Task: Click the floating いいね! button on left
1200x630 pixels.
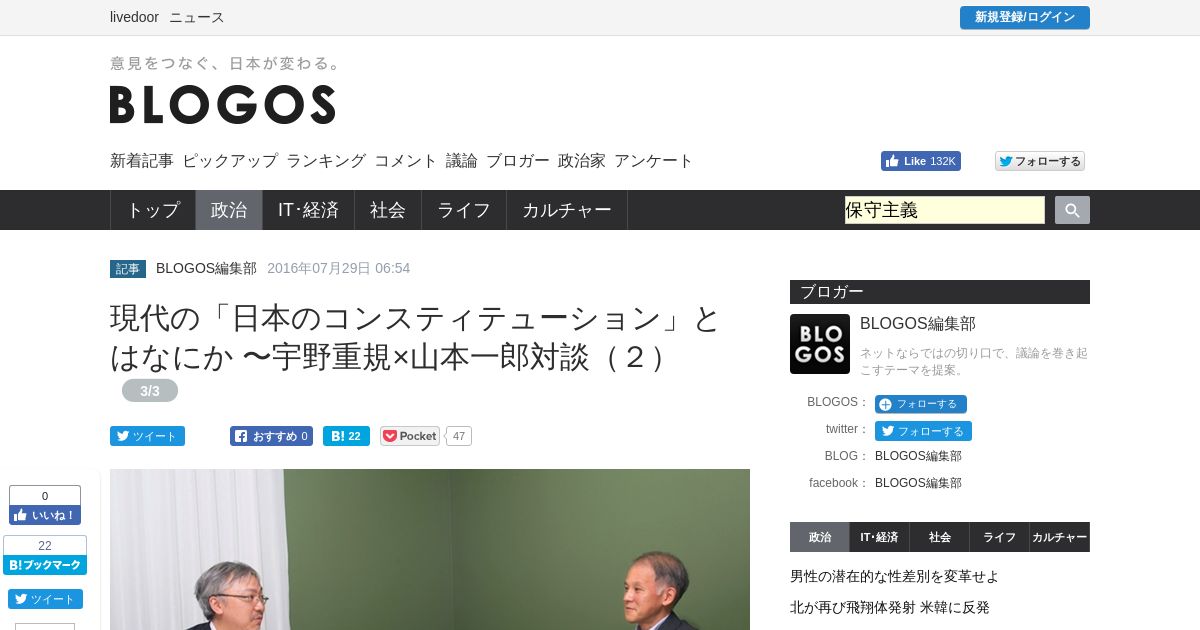Action: [45, 515]
